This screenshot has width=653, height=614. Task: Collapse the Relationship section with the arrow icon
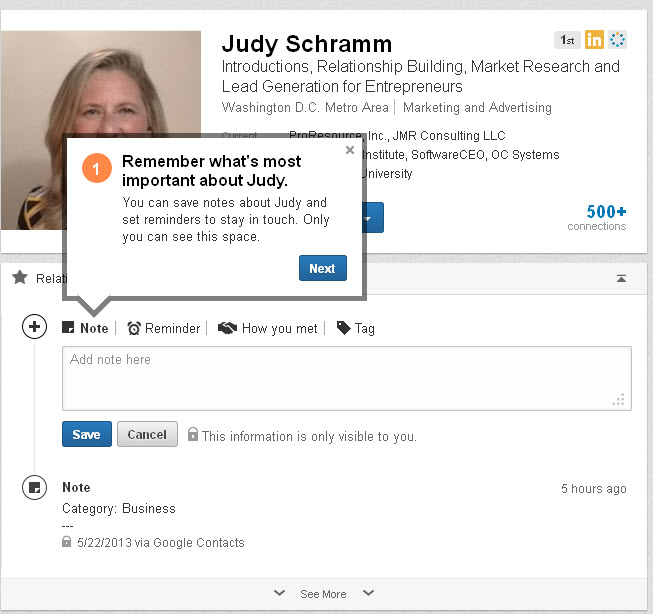[621, 278]
